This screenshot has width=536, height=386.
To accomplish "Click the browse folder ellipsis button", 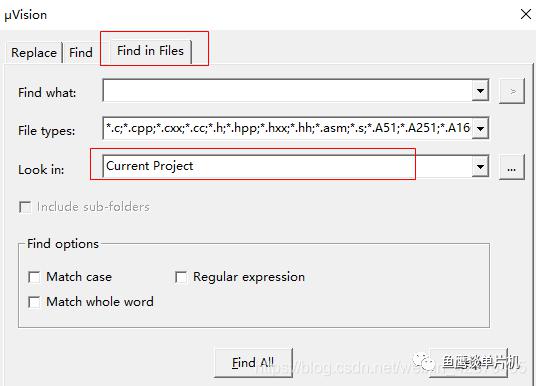I will (512, 167).
